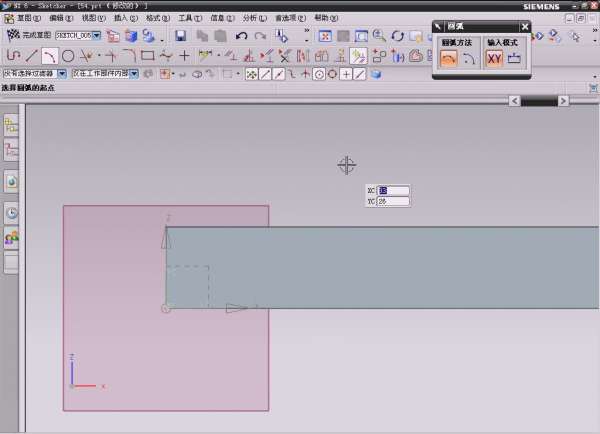
Task: Click the Undo arrow icon
Action: [x=241, y=35]
